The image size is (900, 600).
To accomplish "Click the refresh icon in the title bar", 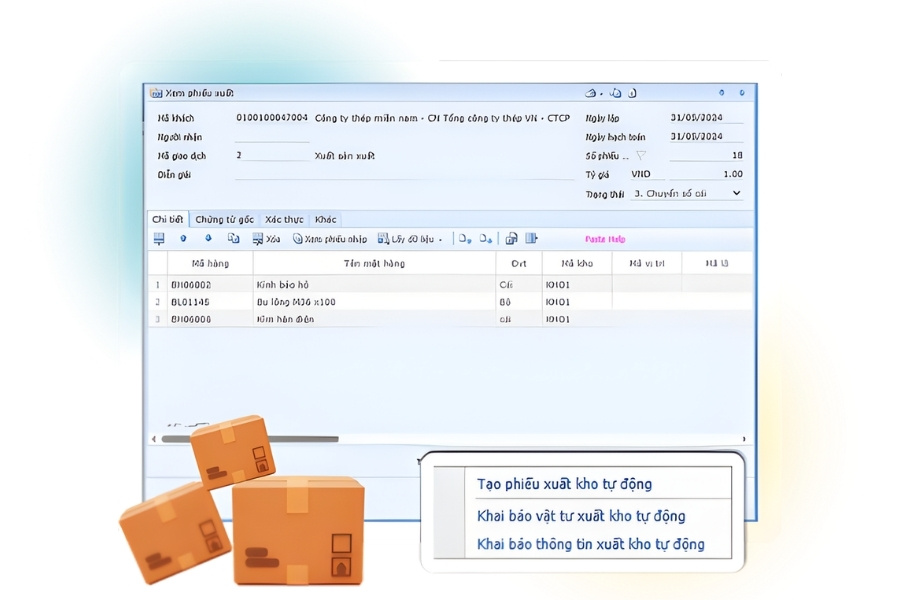I will coord(615,93).
